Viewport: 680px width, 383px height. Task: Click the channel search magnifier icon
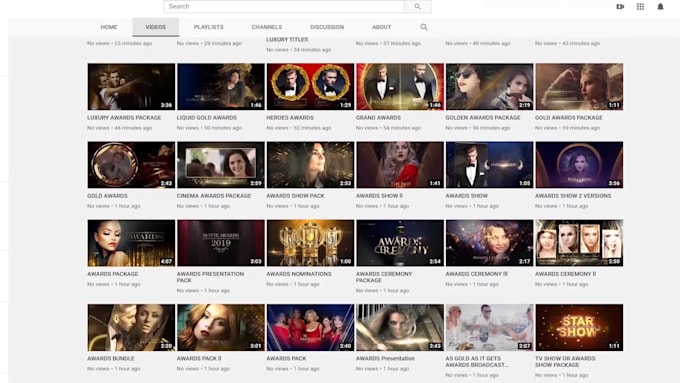[x=424, y=27]
